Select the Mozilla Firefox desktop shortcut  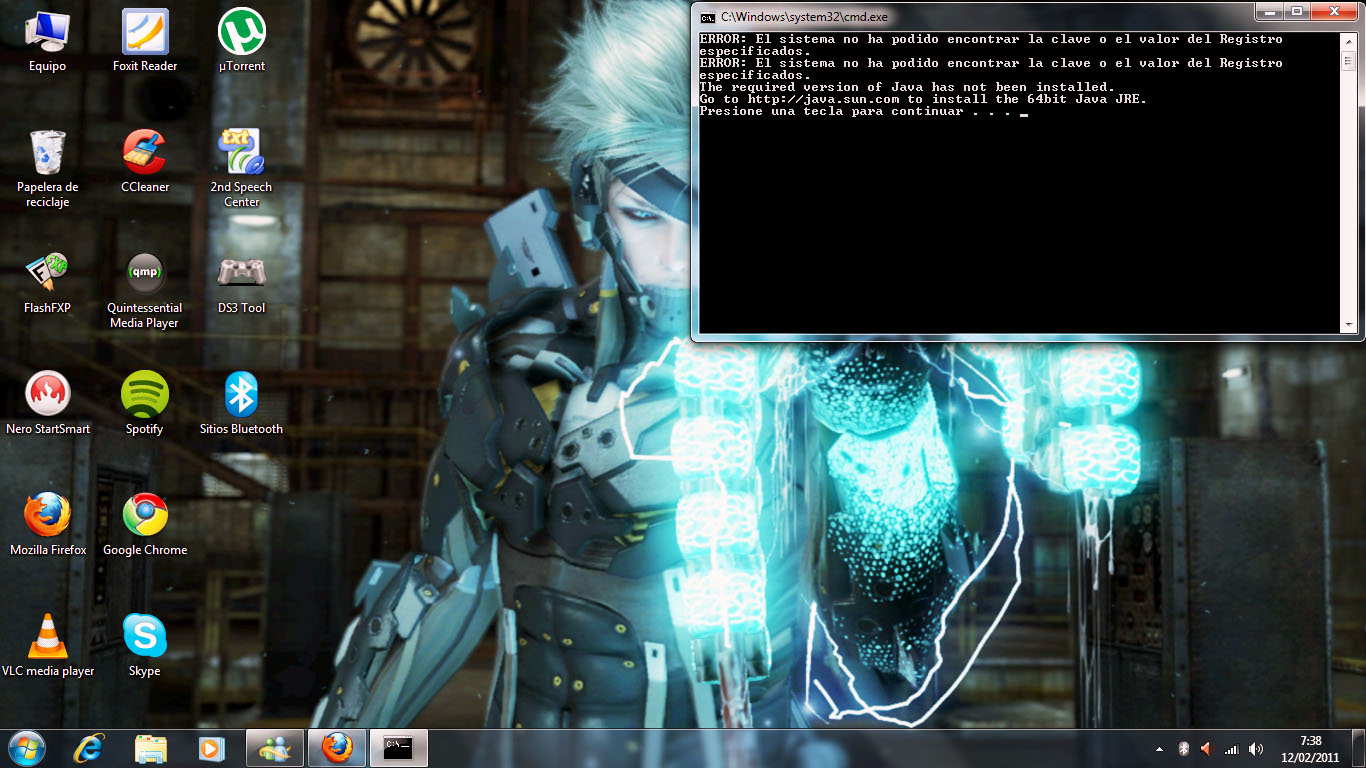[47, 525]
